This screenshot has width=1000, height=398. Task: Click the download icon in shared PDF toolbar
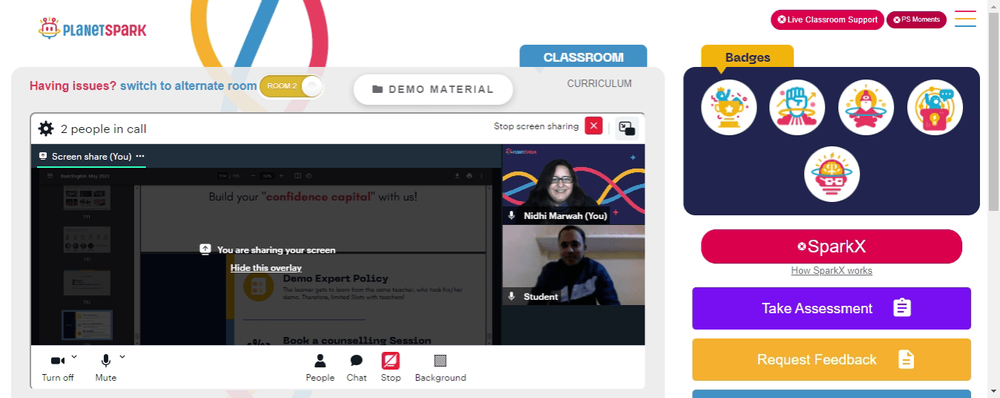point(457,175)
